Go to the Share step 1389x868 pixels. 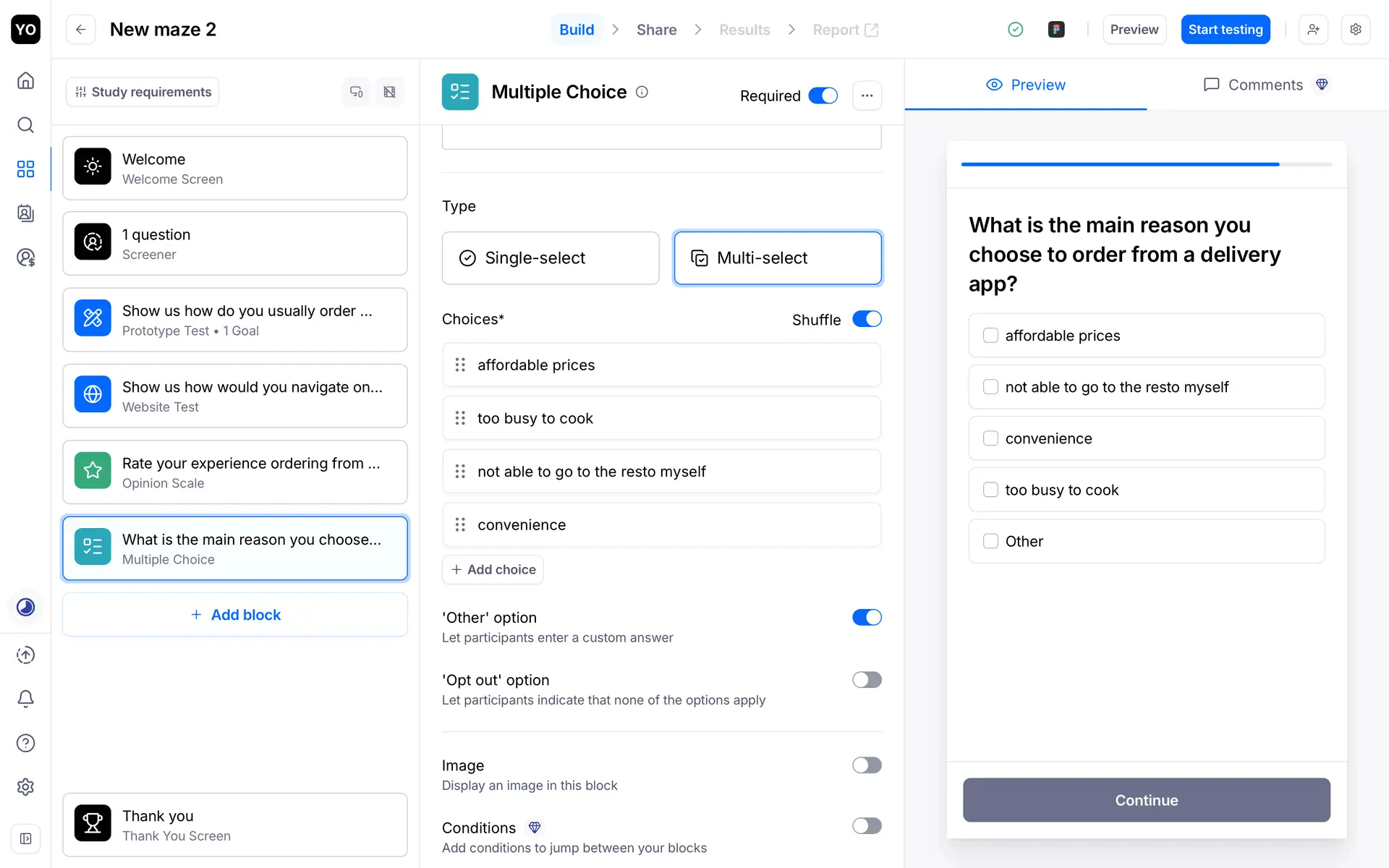pyautogui.click(x=656, y=30)
